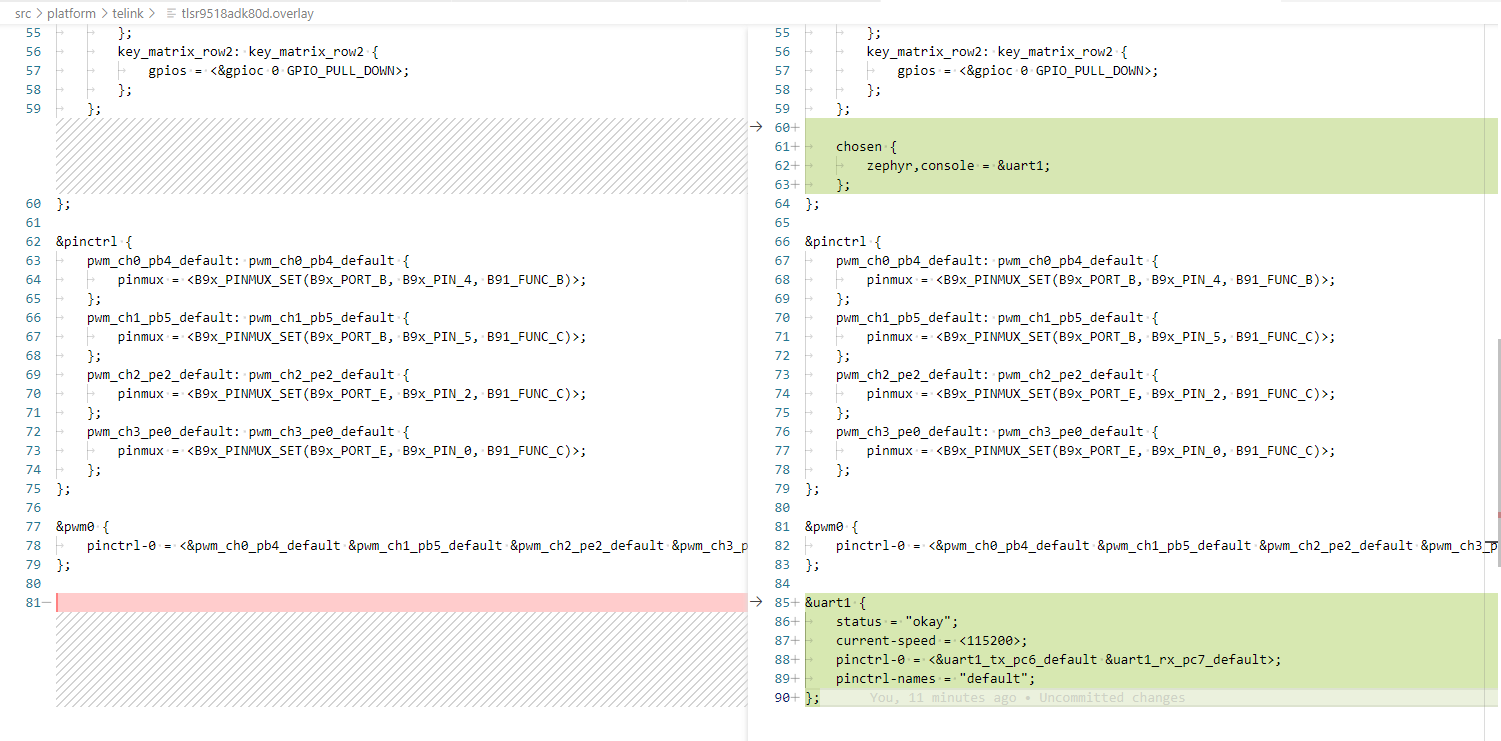This screenshot has height=741, width=1501.
Task: Click the pinctrl-0 line 78 in original pane
Action: (416, 545)
